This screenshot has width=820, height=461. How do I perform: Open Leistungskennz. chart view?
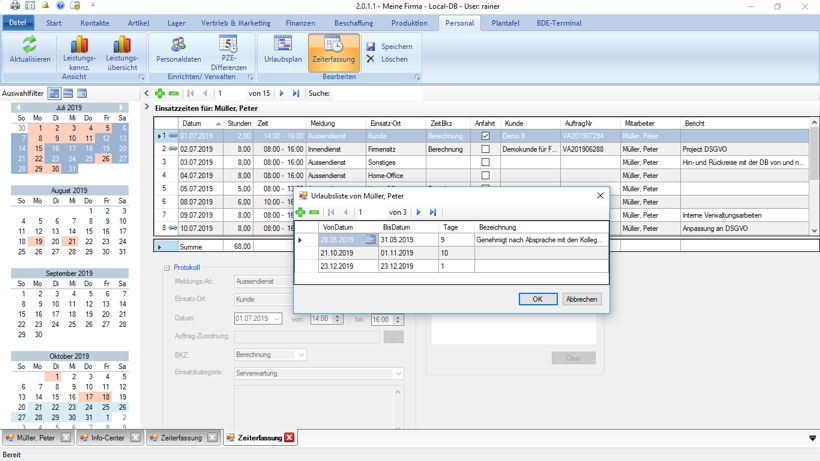coord(79,53)
